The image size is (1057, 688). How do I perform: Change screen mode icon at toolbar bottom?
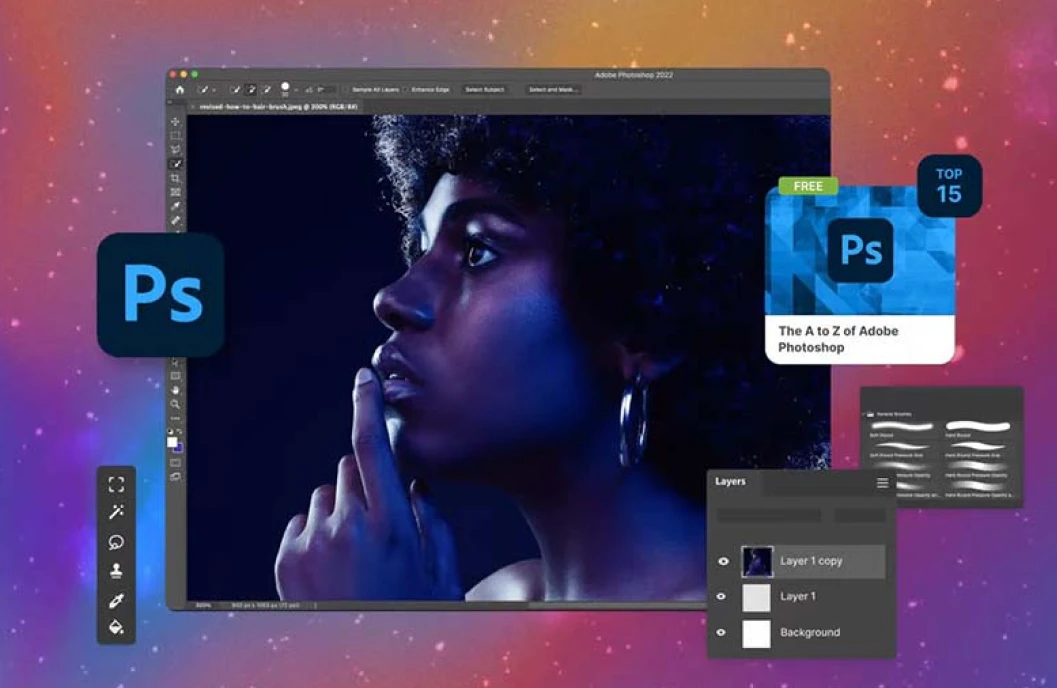(175, 476)
